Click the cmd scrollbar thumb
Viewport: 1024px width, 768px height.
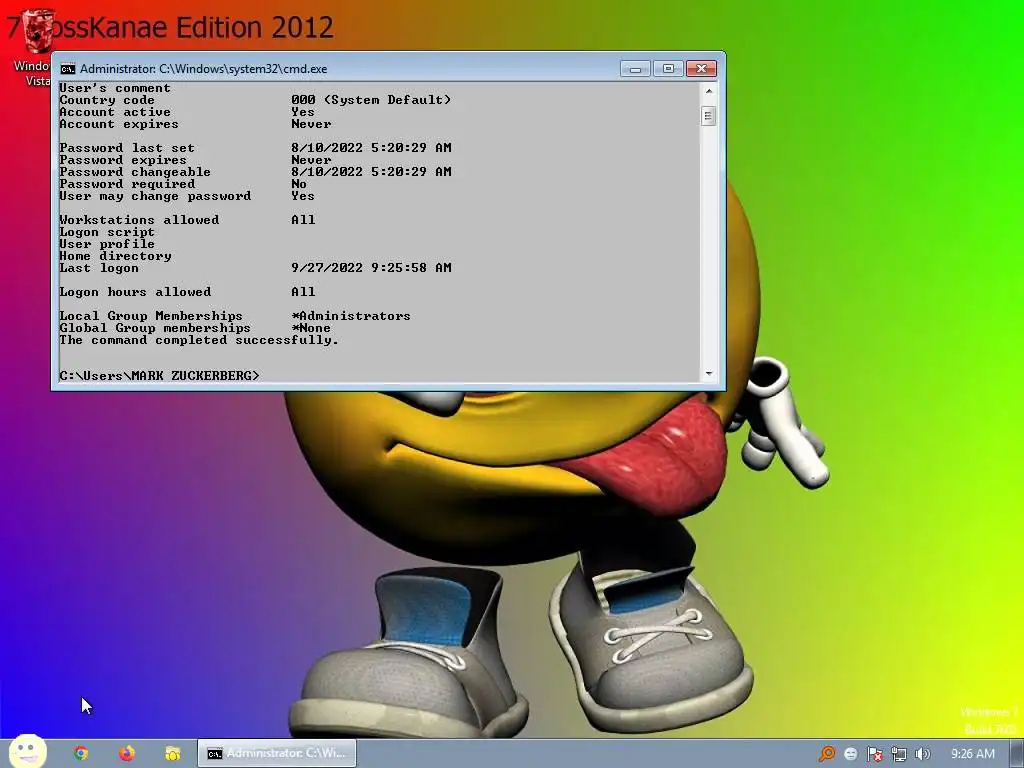pos(709,116)
